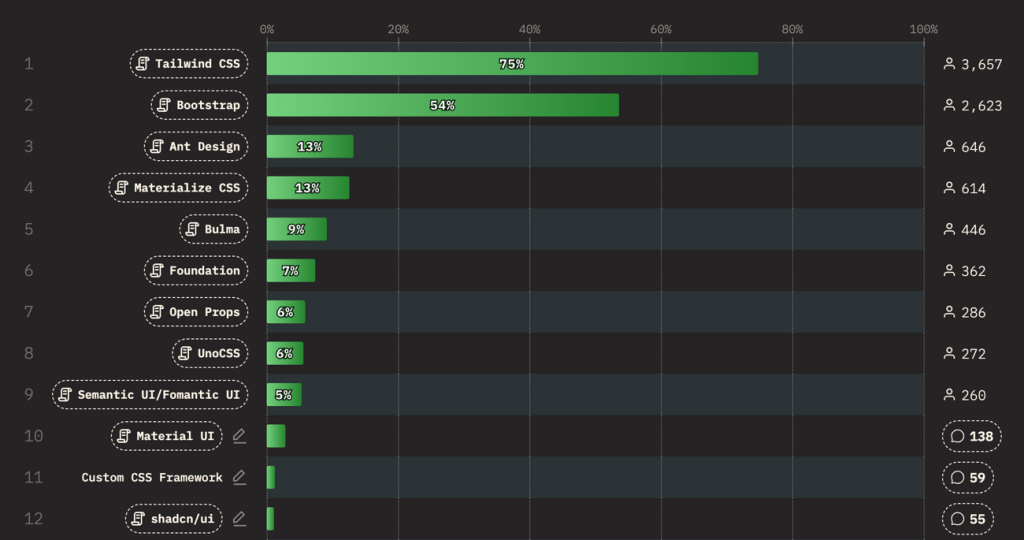
Task: Click the Material UI label pill
Action: pyautogui.click(x=167, y=436)
